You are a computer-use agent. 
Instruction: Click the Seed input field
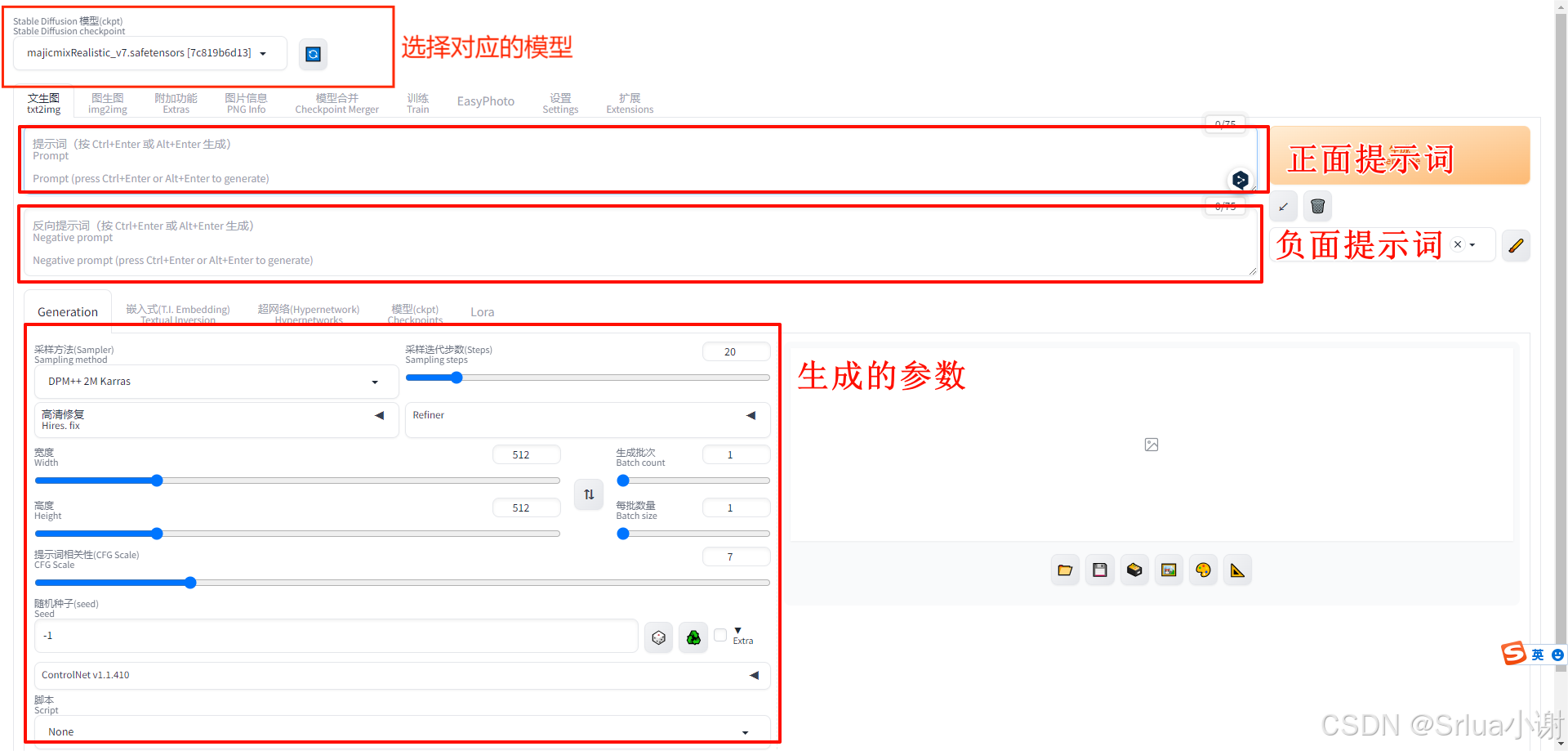coord(336,636)
